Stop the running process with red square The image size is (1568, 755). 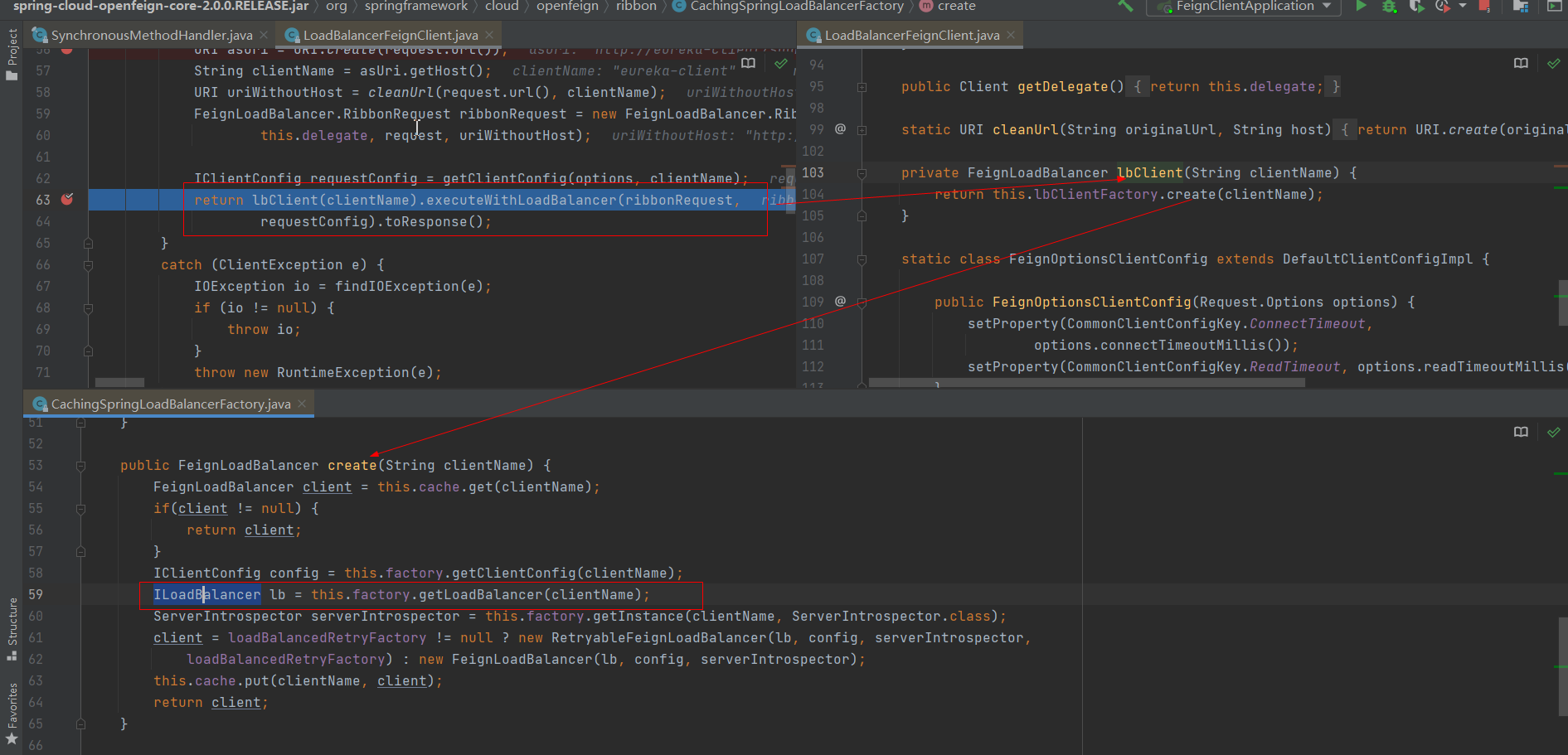(x=1484, y=6)
